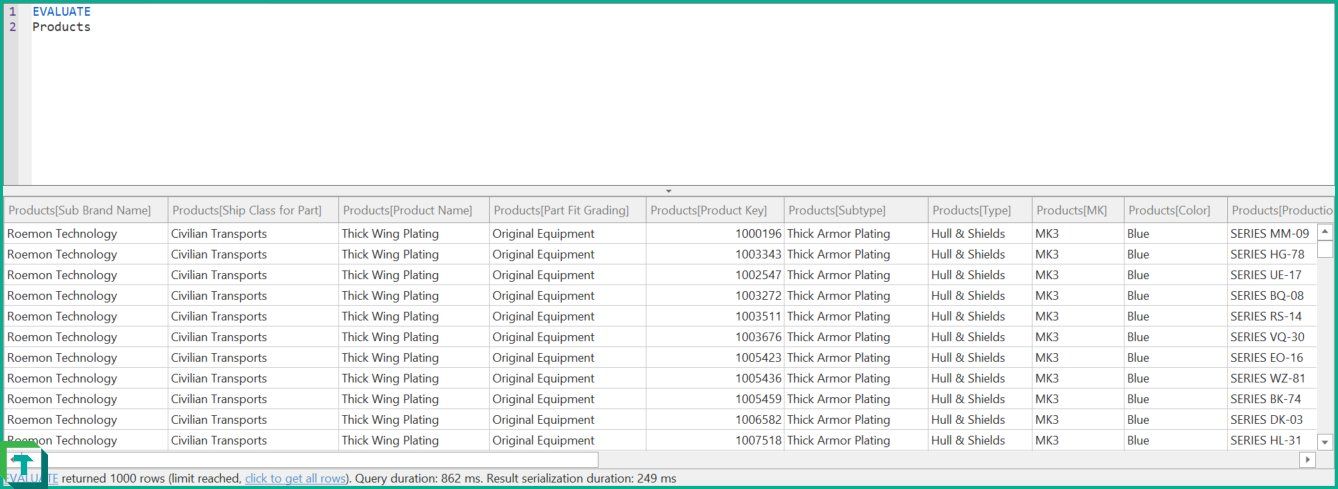Select the product key cell 1005423
The height and width of the screenshot is (489, 1338).
tap(715, 358)
